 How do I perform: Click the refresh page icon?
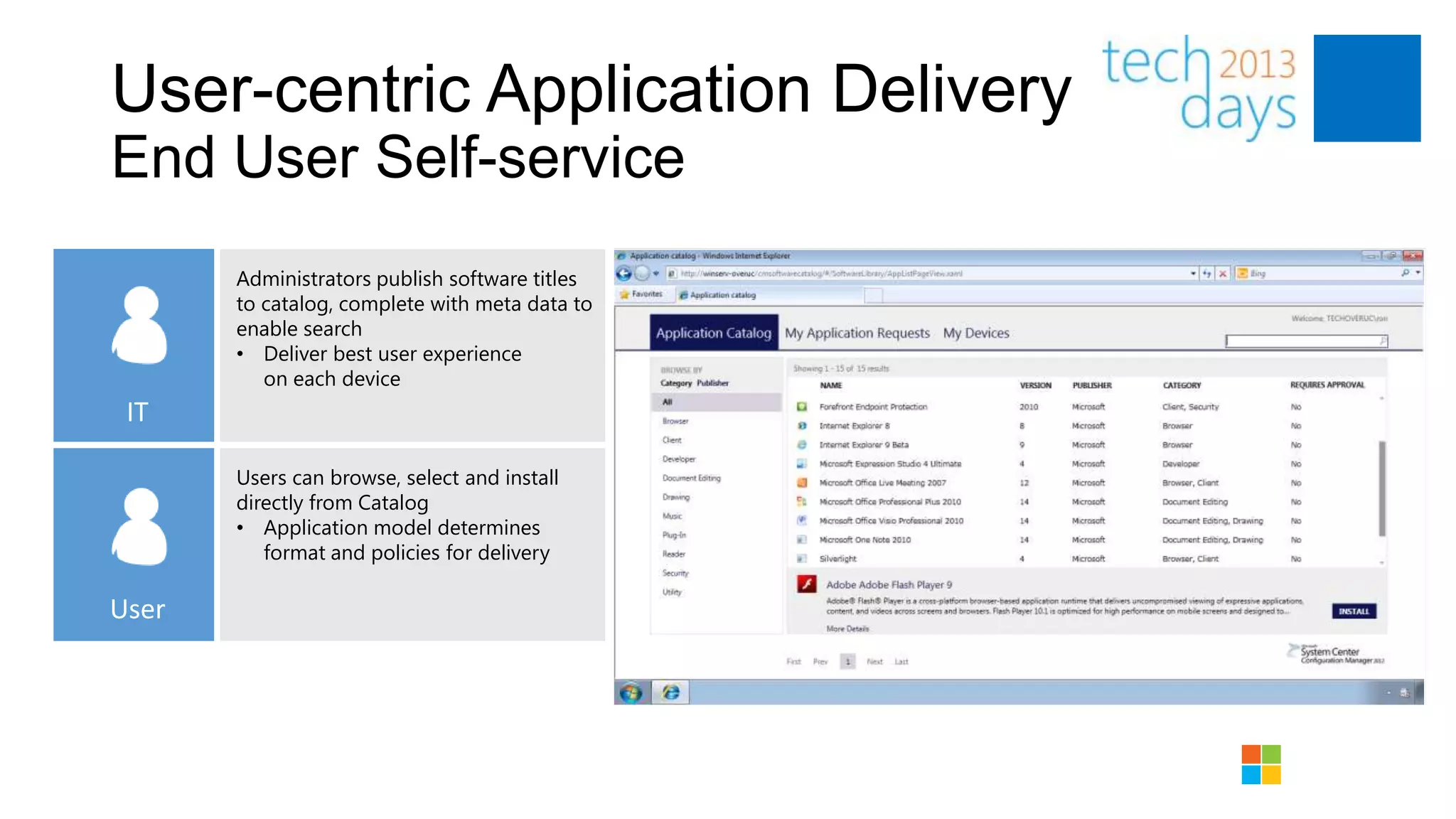tap(1207, 274)
